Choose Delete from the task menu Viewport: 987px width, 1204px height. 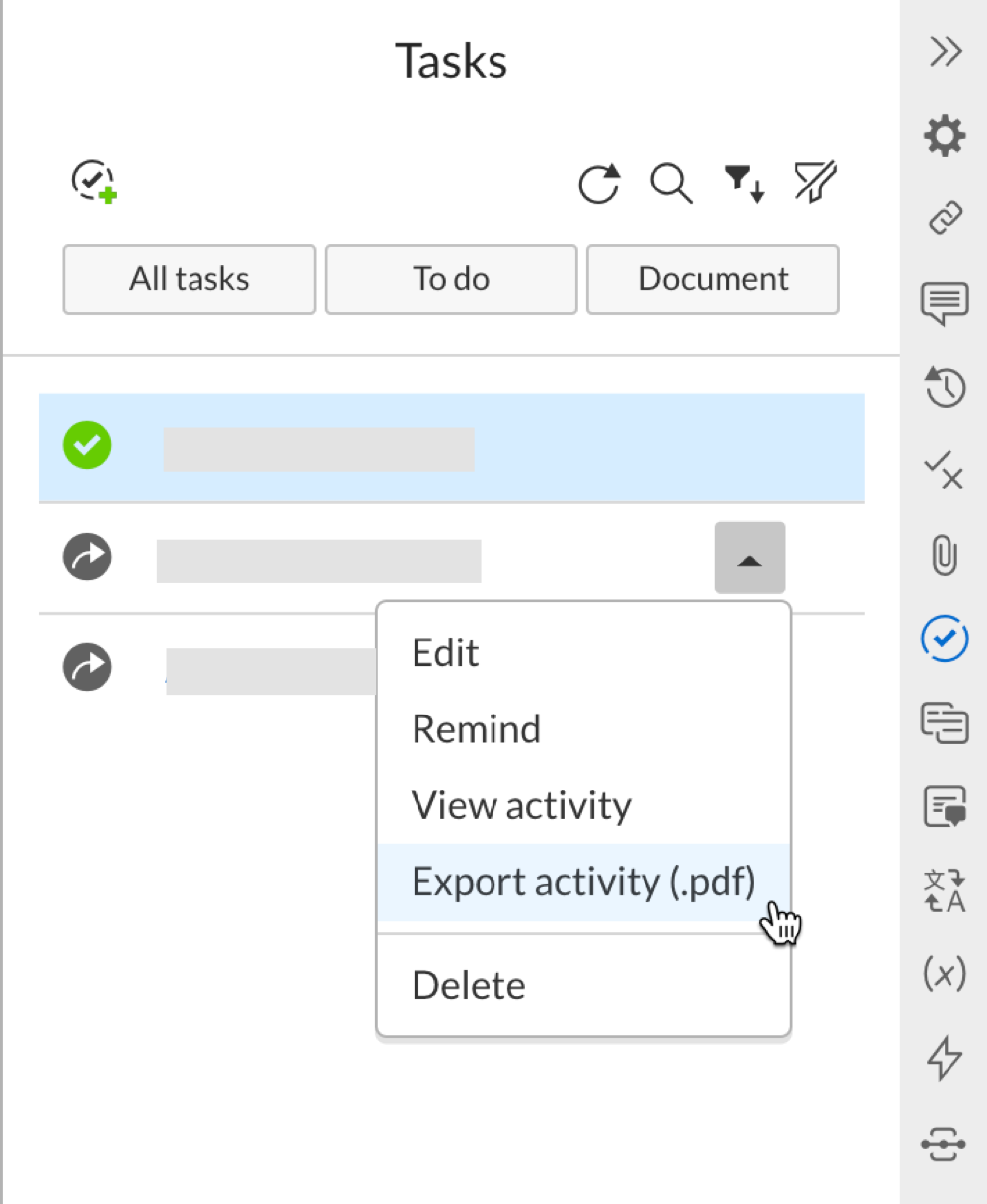click(x=583, y=985)
